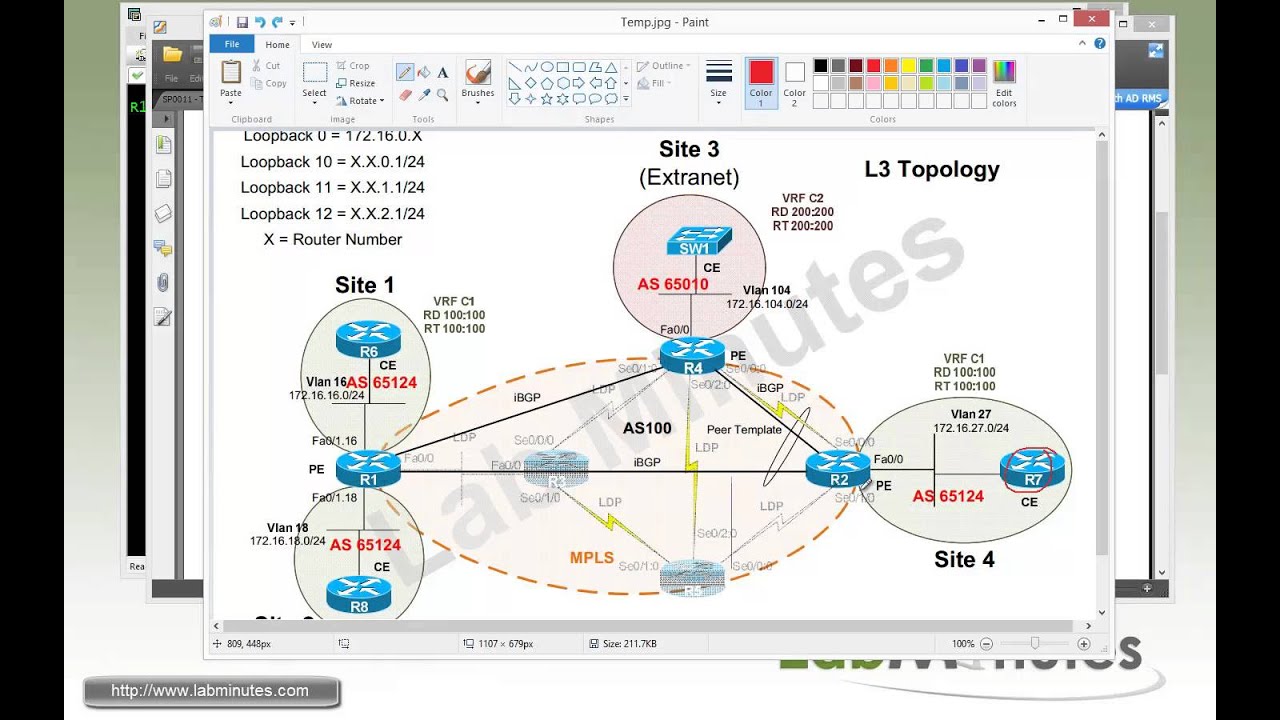This screenshot has height=720, width=1280.
Task: Pick the green color swatch
Action: point(927,66)
